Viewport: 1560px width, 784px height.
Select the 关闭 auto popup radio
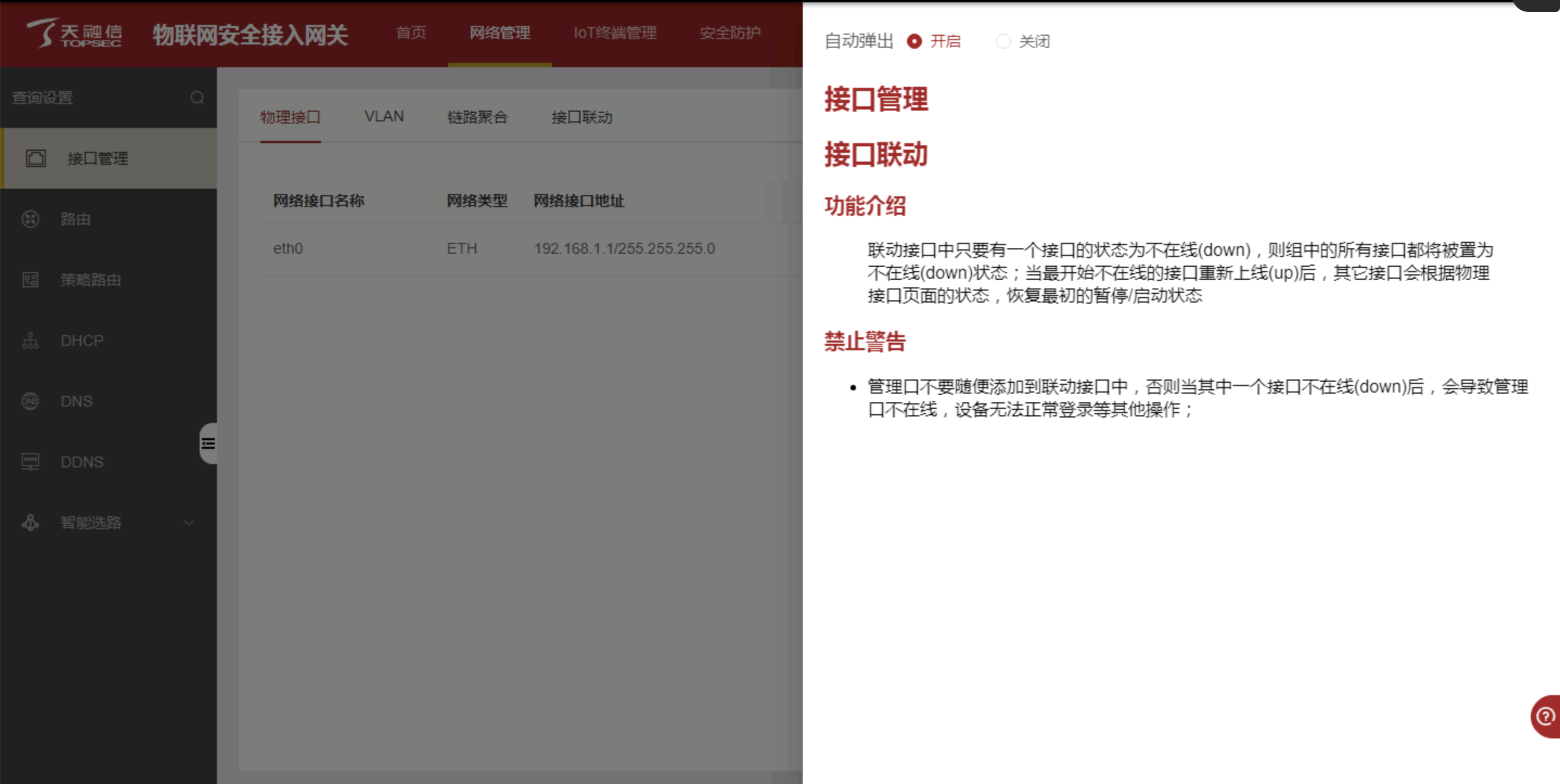point(1003,41)
